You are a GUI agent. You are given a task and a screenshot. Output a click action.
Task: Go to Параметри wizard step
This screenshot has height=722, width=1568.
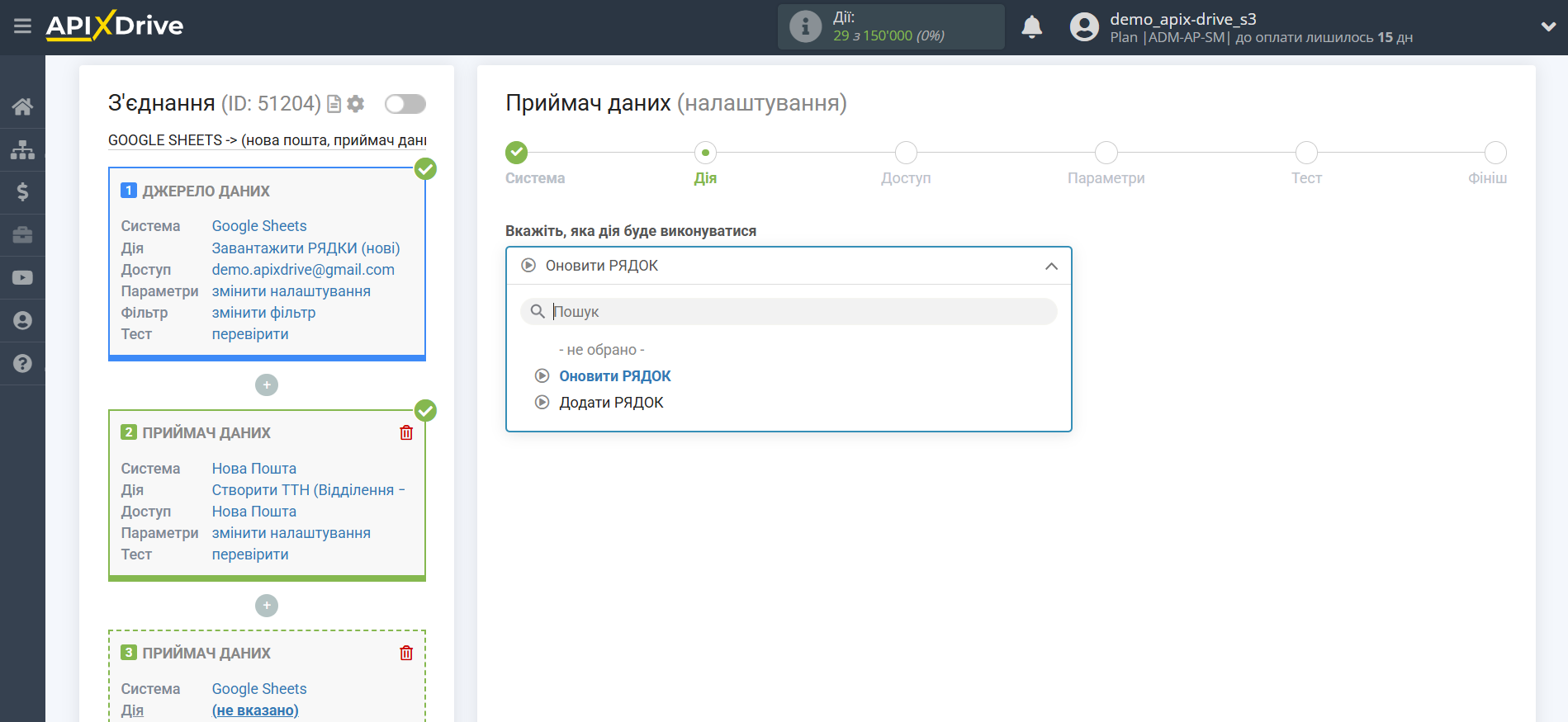pyautogui.click(x=1106, y=153)
